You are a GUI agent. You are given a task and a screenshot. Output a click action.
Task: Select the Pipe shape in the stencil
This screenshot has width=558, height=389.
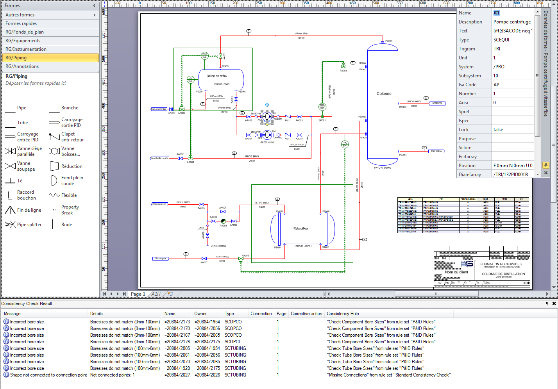click(x=16, y=108)
